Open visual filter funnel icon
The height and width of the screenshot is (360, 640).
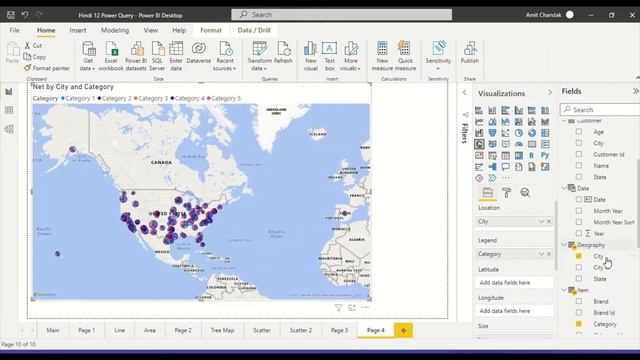click(x=338, y=308)
